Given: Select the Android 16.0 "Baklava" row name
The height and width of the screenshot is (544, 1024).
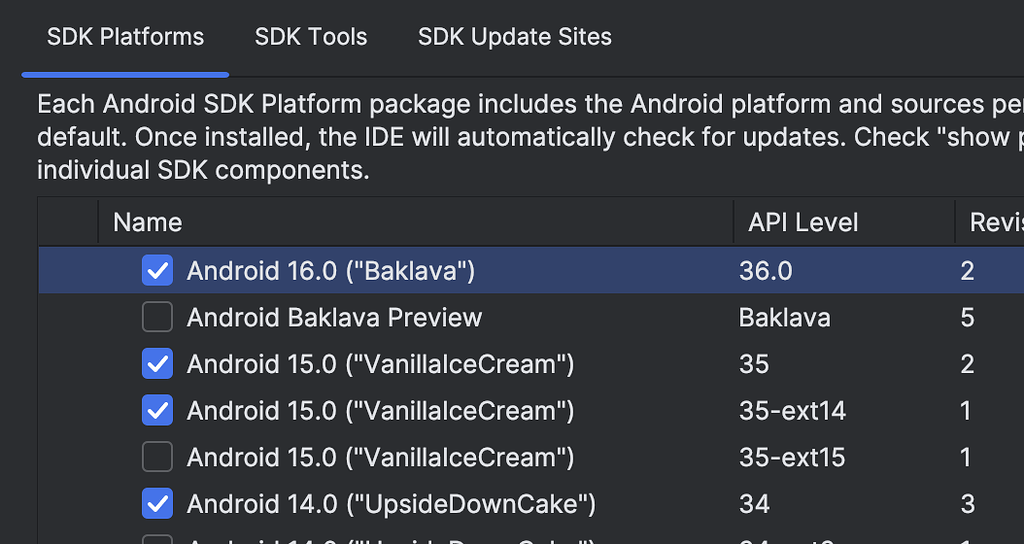Looking at the screenshot, I should [330, 270].
